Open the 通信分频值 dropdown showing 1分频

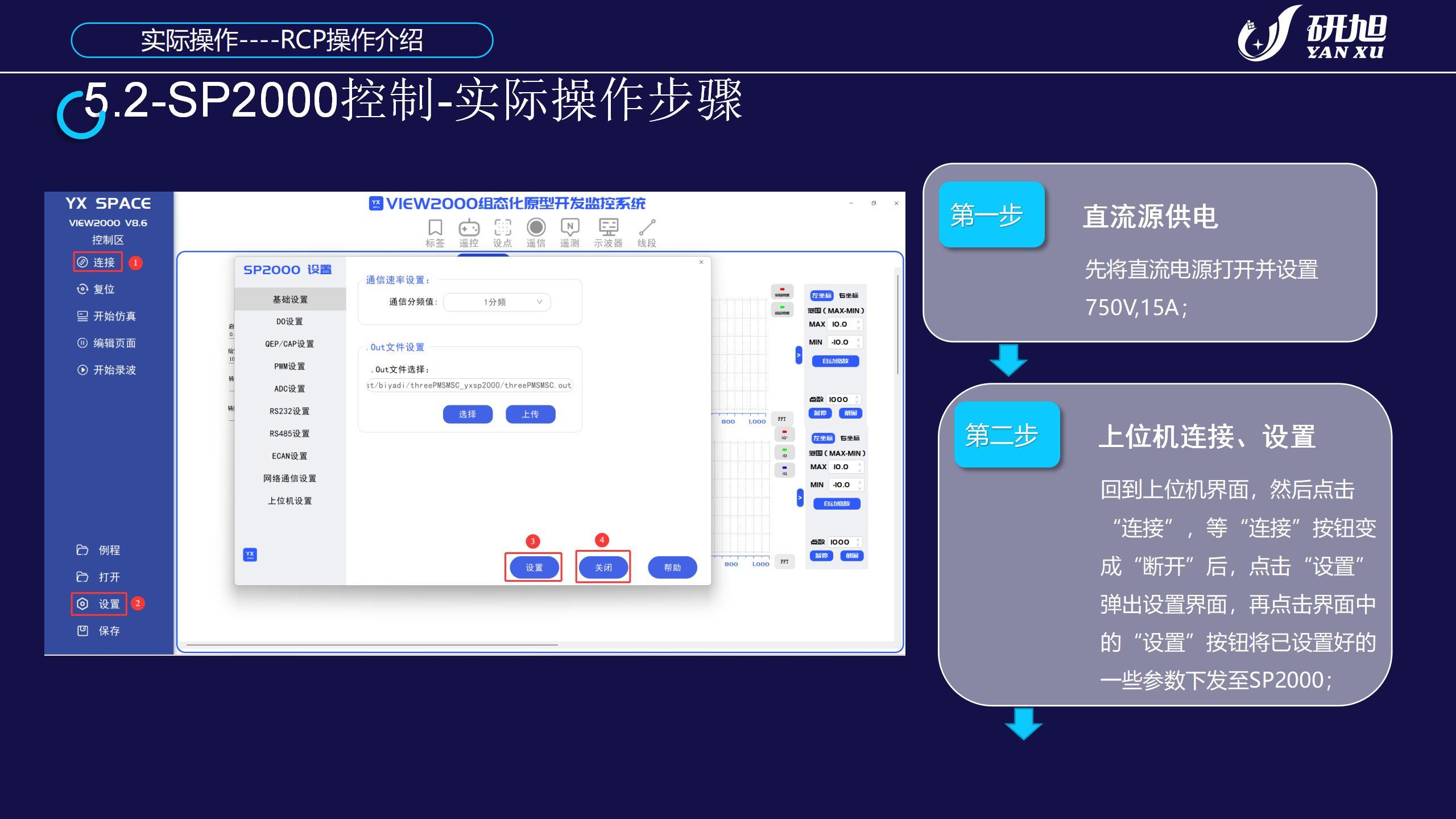(497, 302)
